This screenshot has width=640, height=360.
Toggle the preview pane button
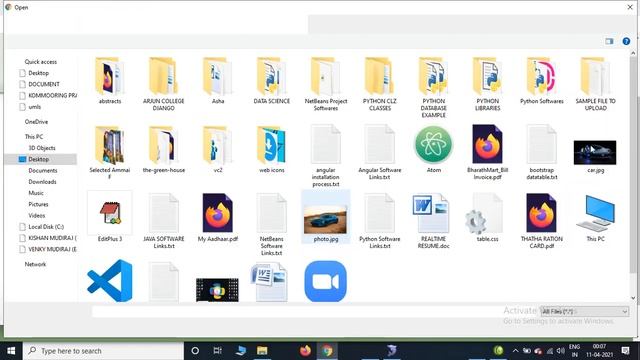609,41
